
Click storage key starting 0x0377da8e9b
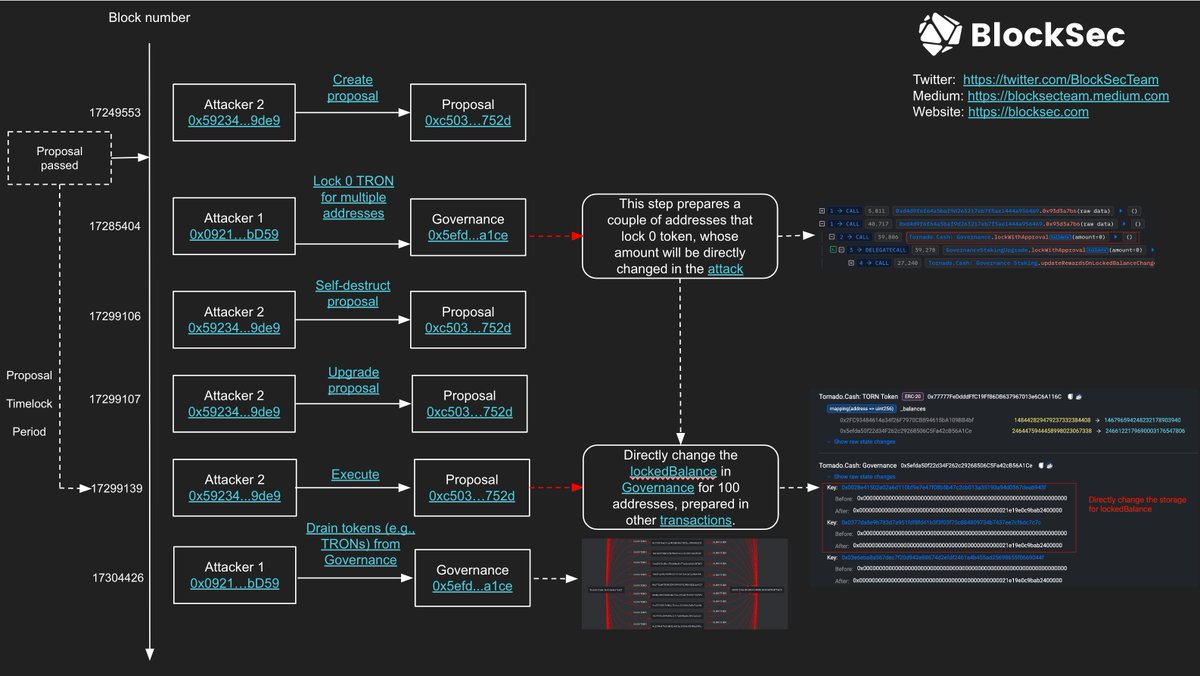coord(941,522)
